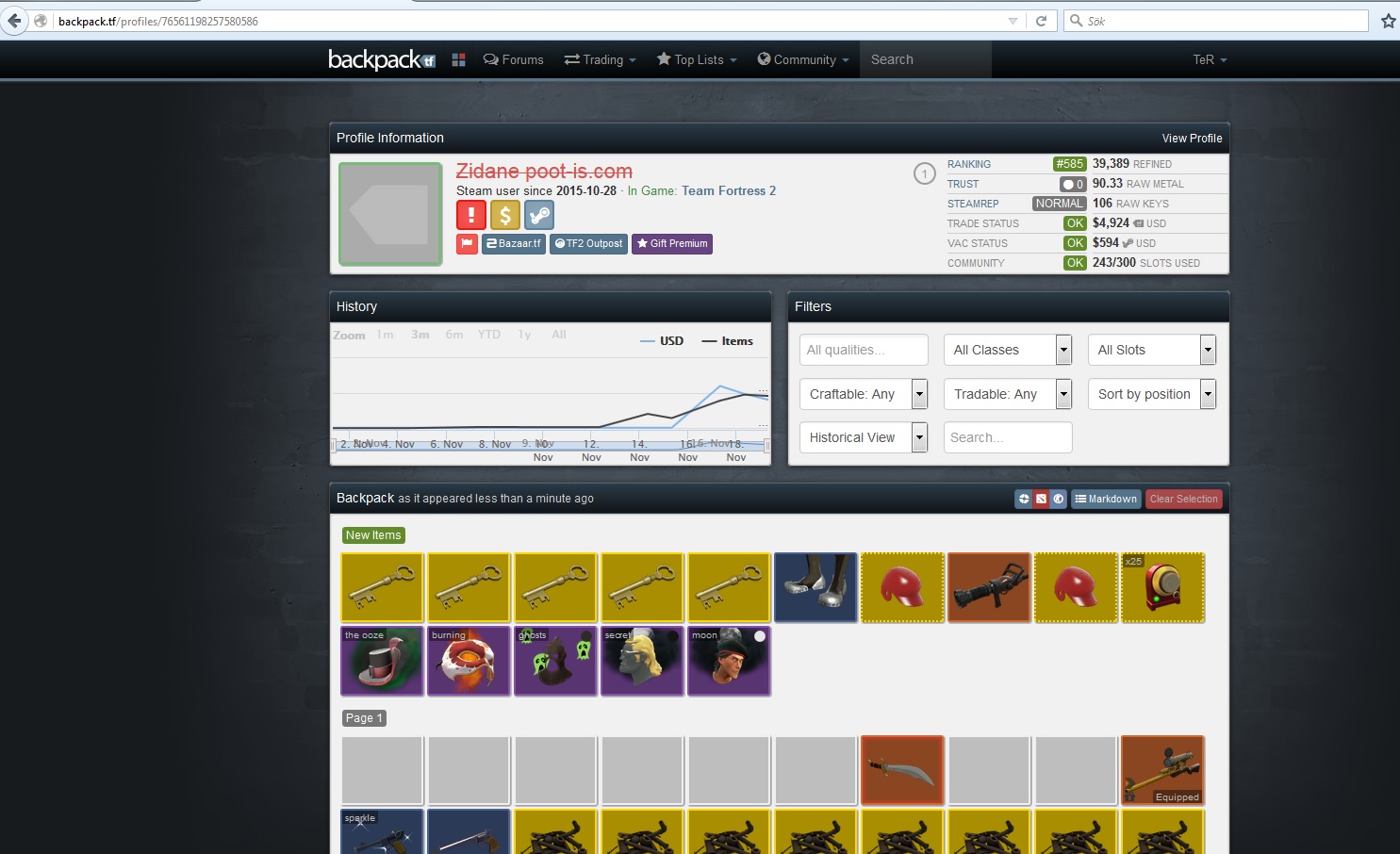Click the Search box in the site navbar
1400x854 pixels.
pyautogui.click(x=926, y=59)
